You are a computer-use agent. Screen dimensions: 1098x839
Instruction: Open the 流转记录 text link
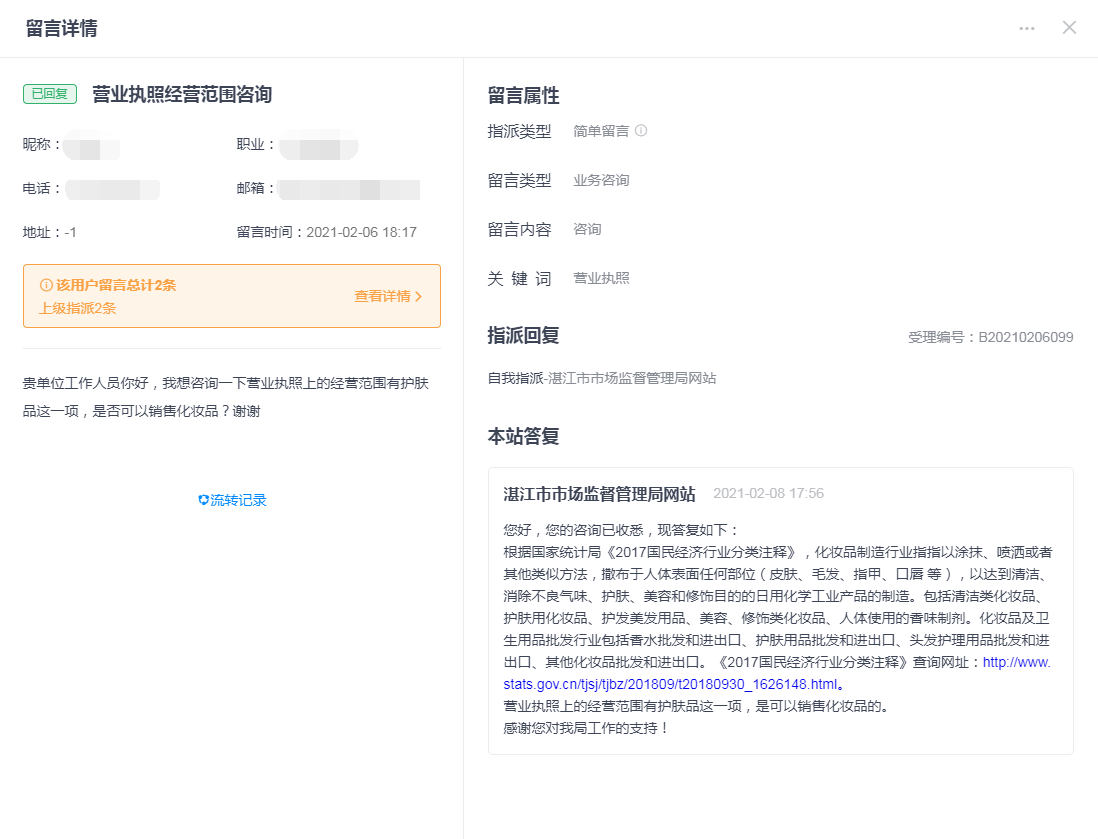(x=238, y=500)
